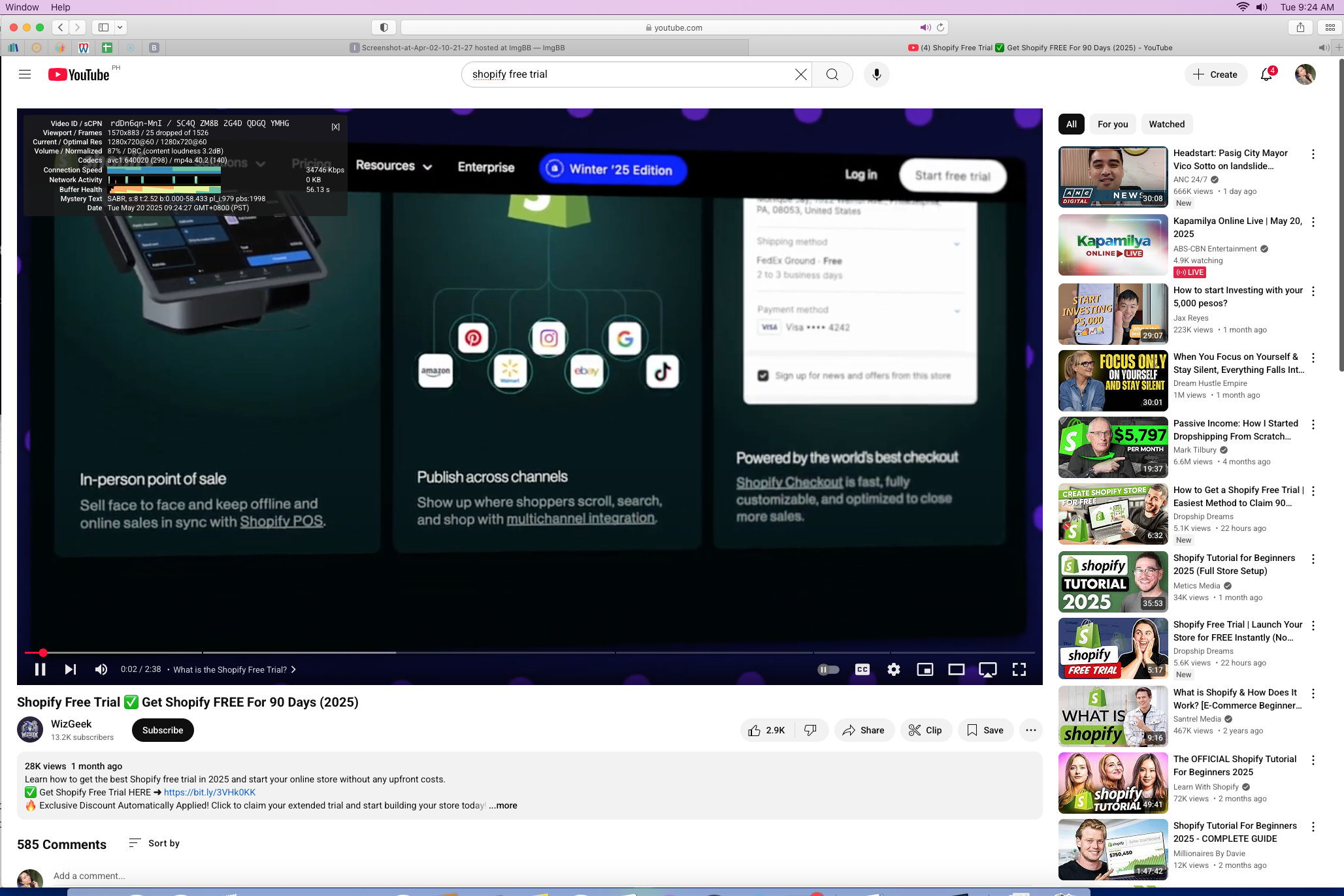Screen dimensions: 1344x896
Task: Open the Window menu in the menu bar
Action: 22,7
